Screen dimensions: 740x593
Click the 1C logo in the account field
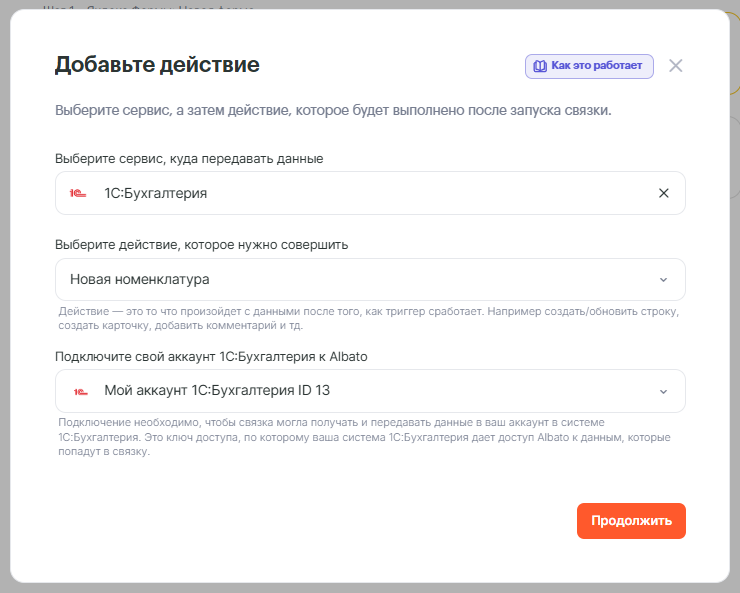click(79, 391)
